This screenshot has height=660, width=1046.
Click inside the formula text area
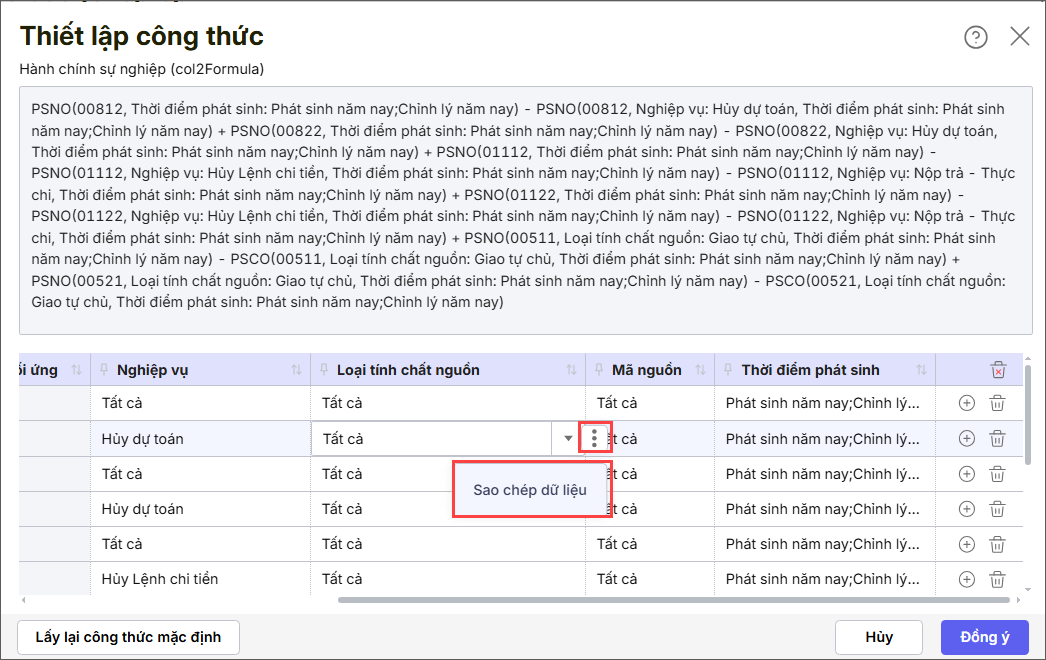(526, 210)
